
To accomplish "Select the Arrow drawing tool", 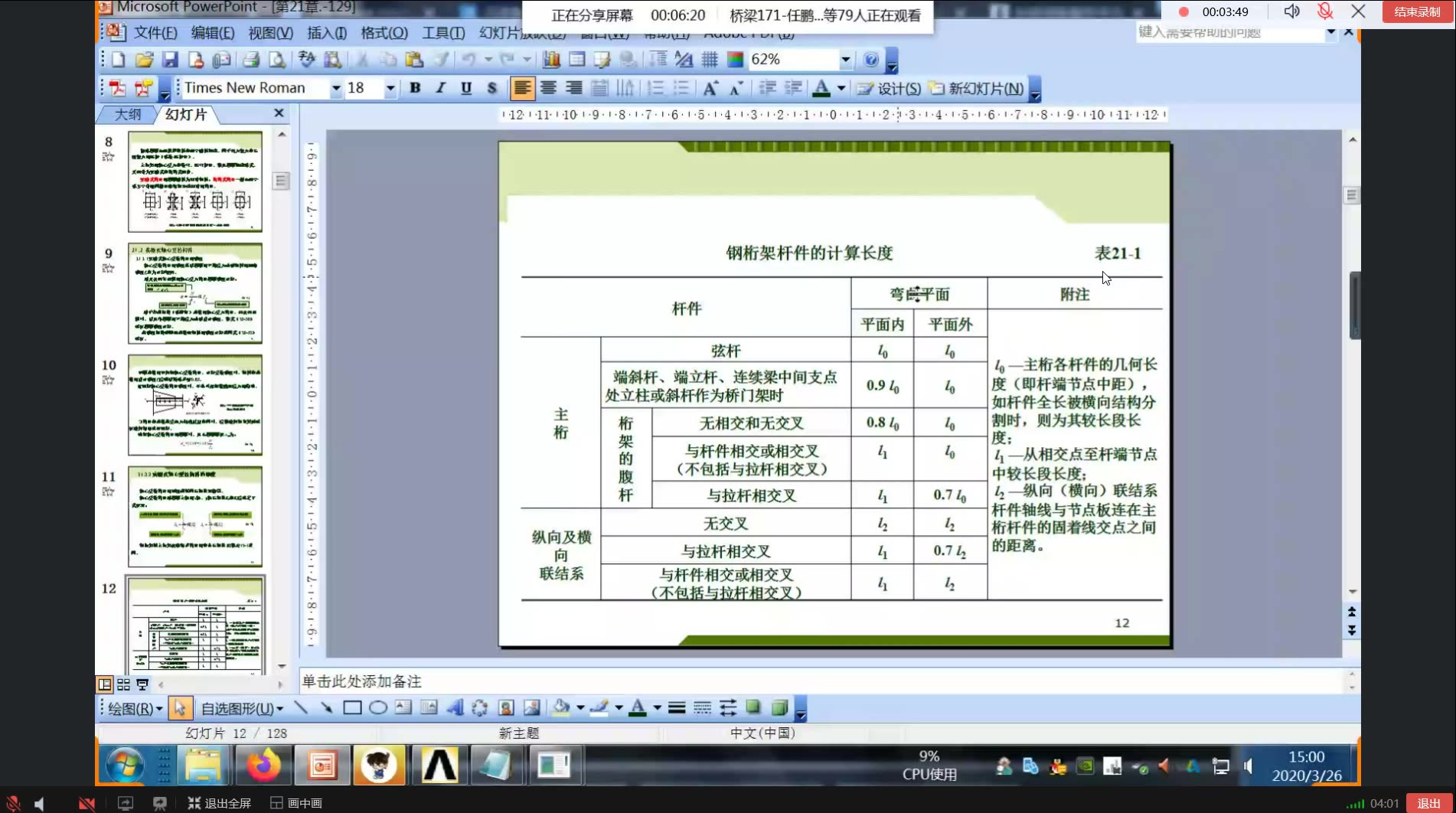I will [x=327, y=708].
